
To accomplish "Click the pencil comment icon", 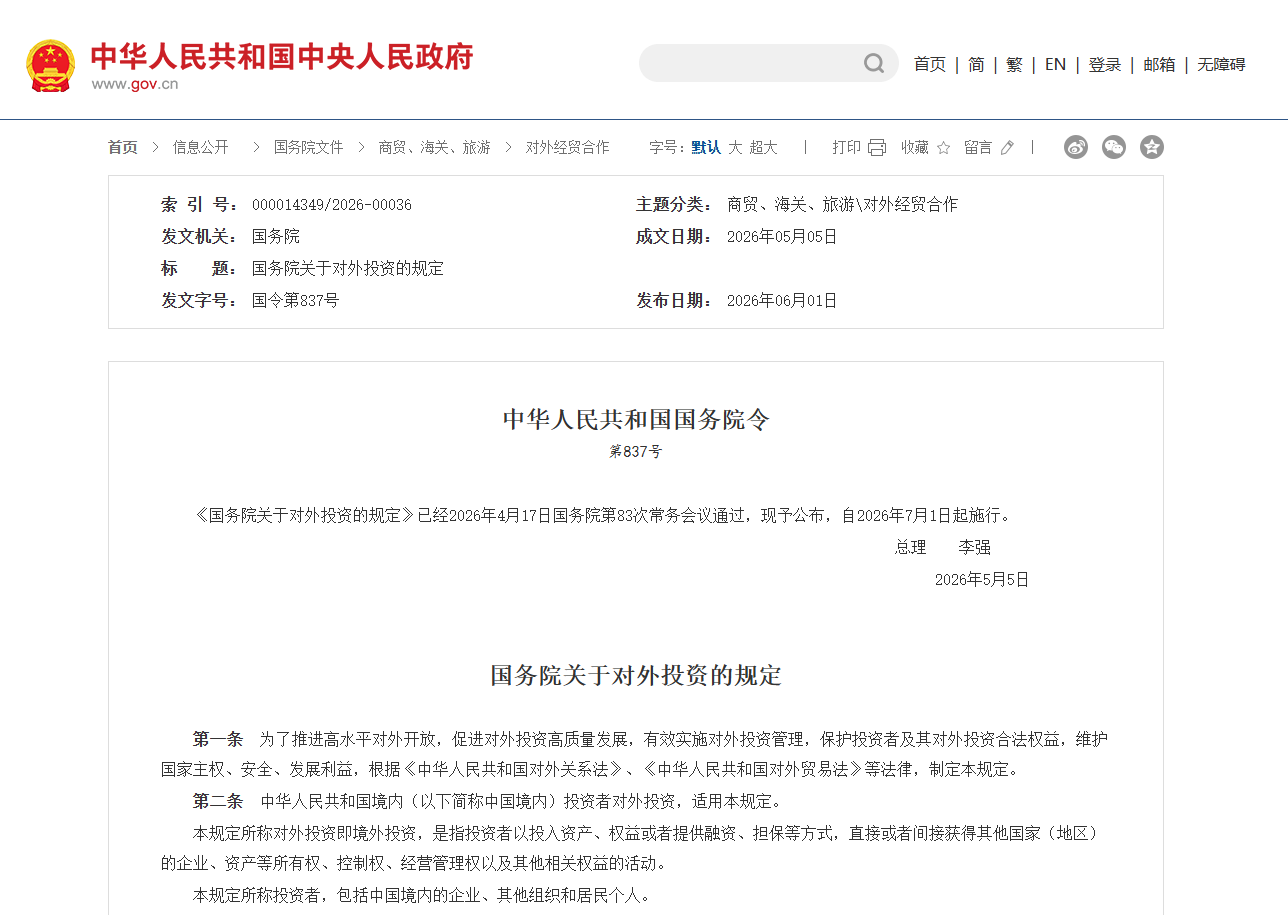I will coord(1007,148).
